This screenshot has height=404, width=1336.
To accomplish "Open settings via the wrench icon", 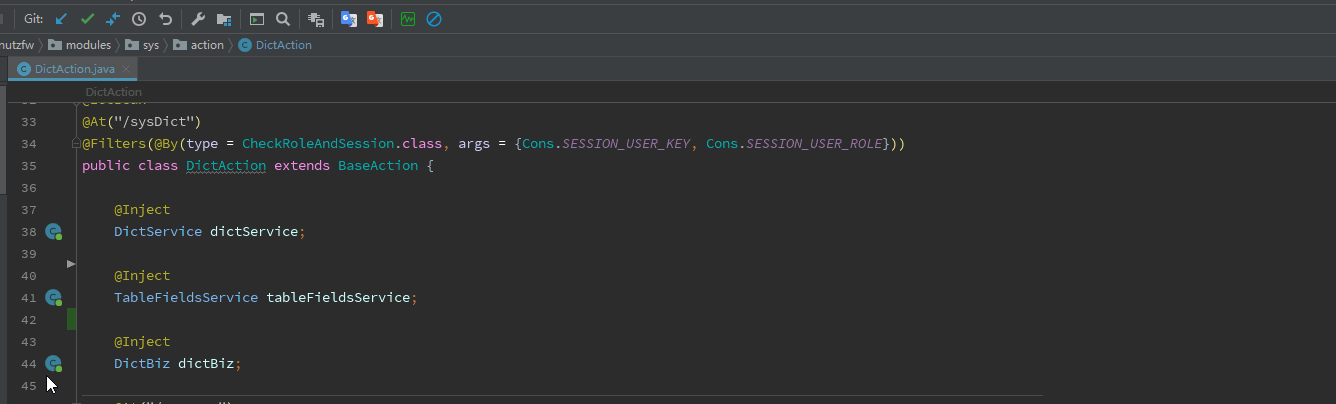I will 198,19.
